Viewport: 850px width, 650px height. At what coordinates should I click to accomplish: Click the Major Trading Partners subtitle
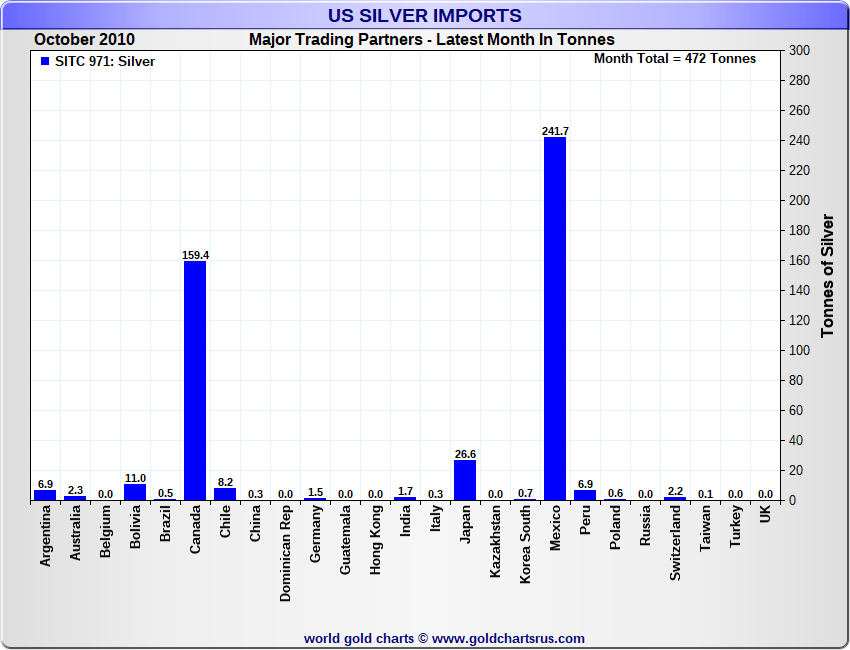(x=432, y=40)
